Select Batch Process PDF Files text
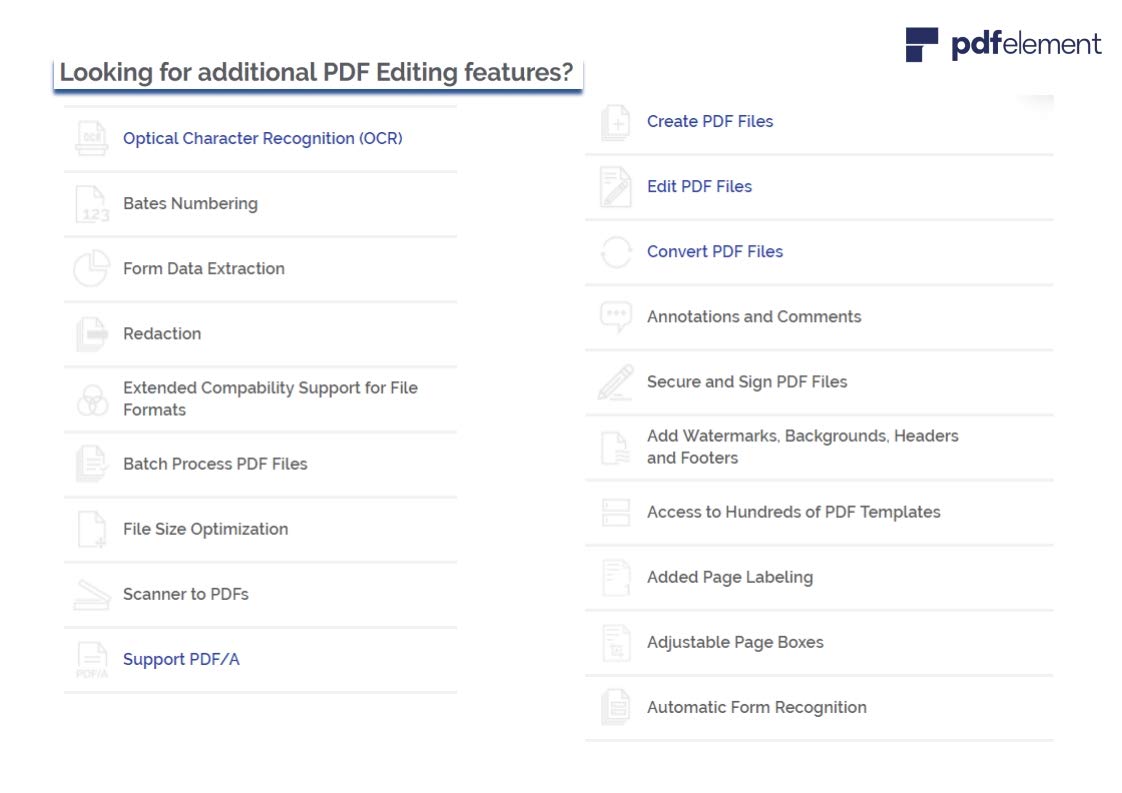Screen dimensions: 1122x793 click(215, 464)
